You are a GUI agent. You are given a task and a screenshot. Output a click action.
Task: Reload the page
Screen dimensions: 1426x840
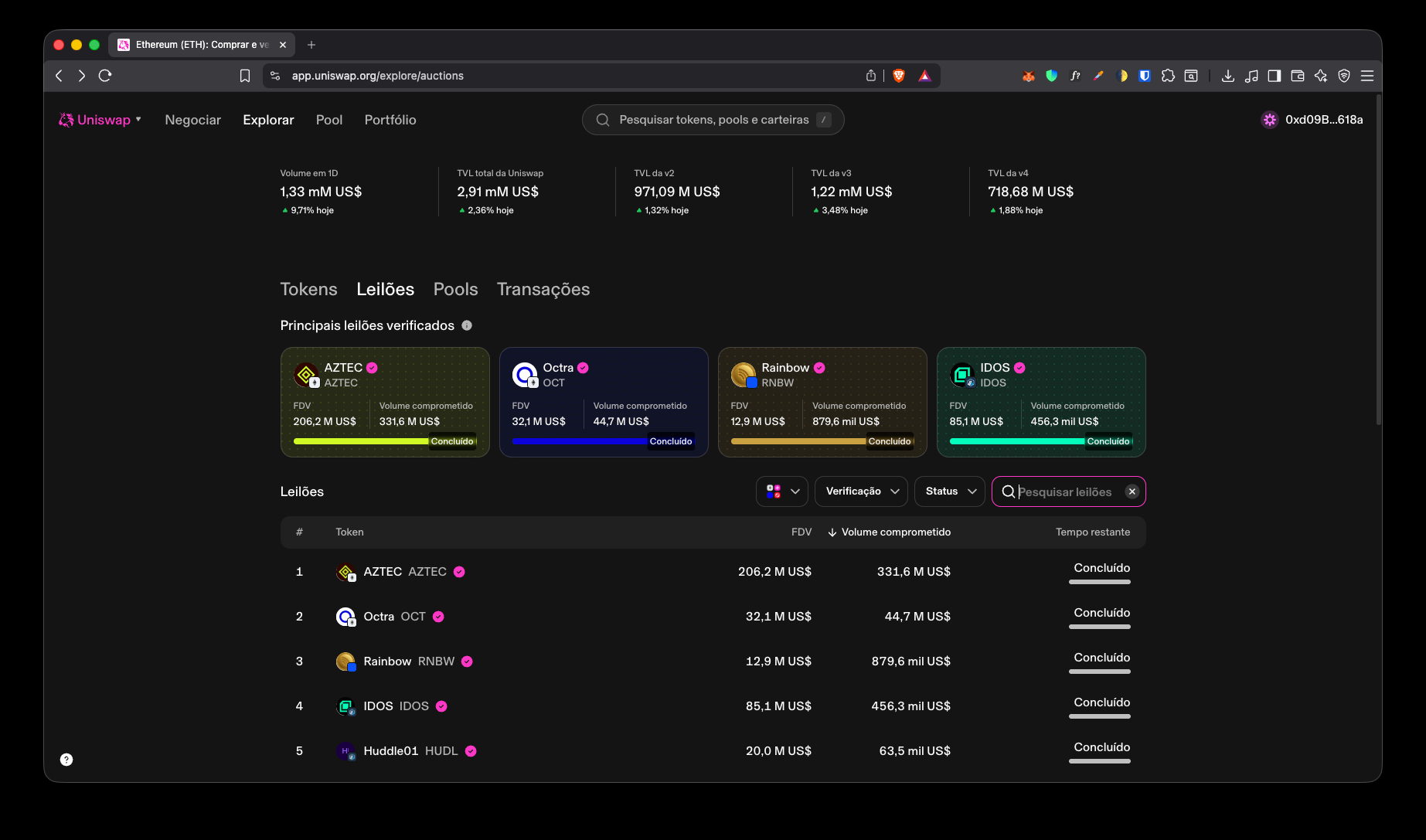click(x=105, y=76)
